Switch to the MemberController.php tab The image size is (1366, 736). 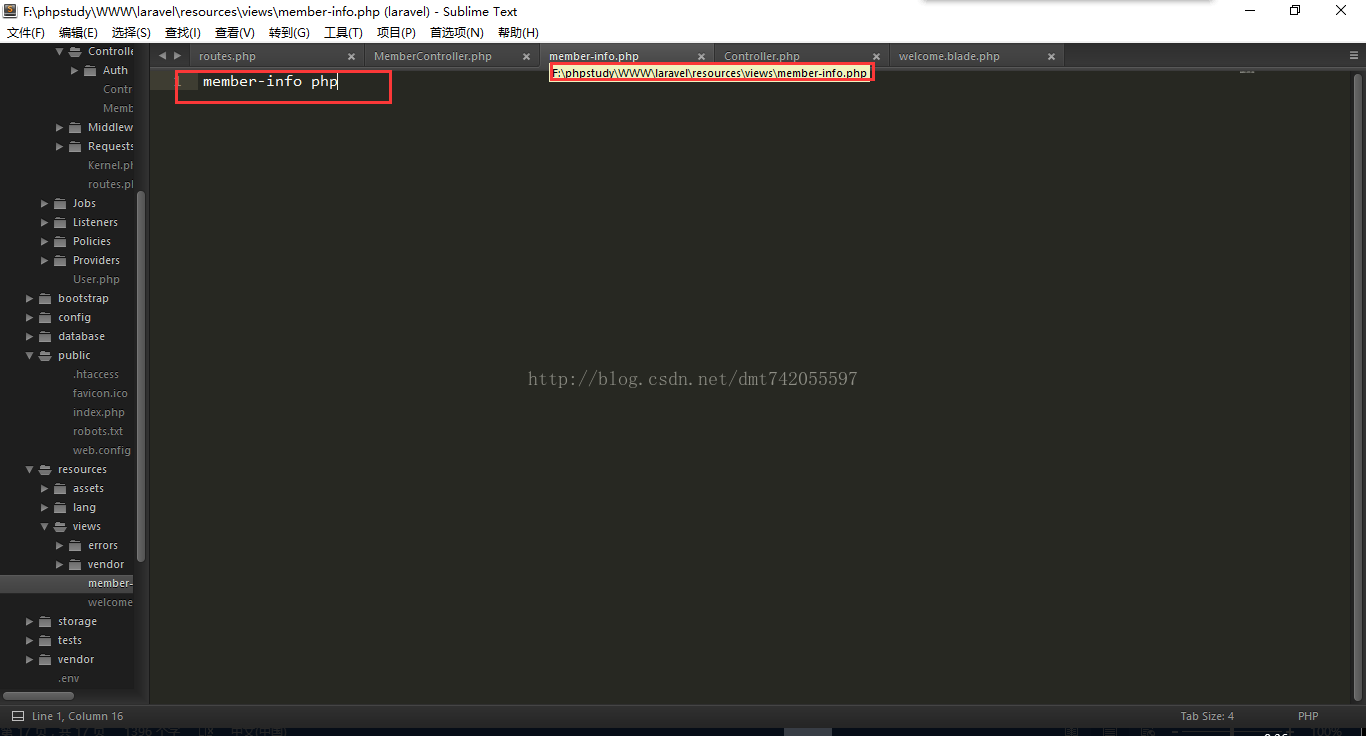pos(433,56)
